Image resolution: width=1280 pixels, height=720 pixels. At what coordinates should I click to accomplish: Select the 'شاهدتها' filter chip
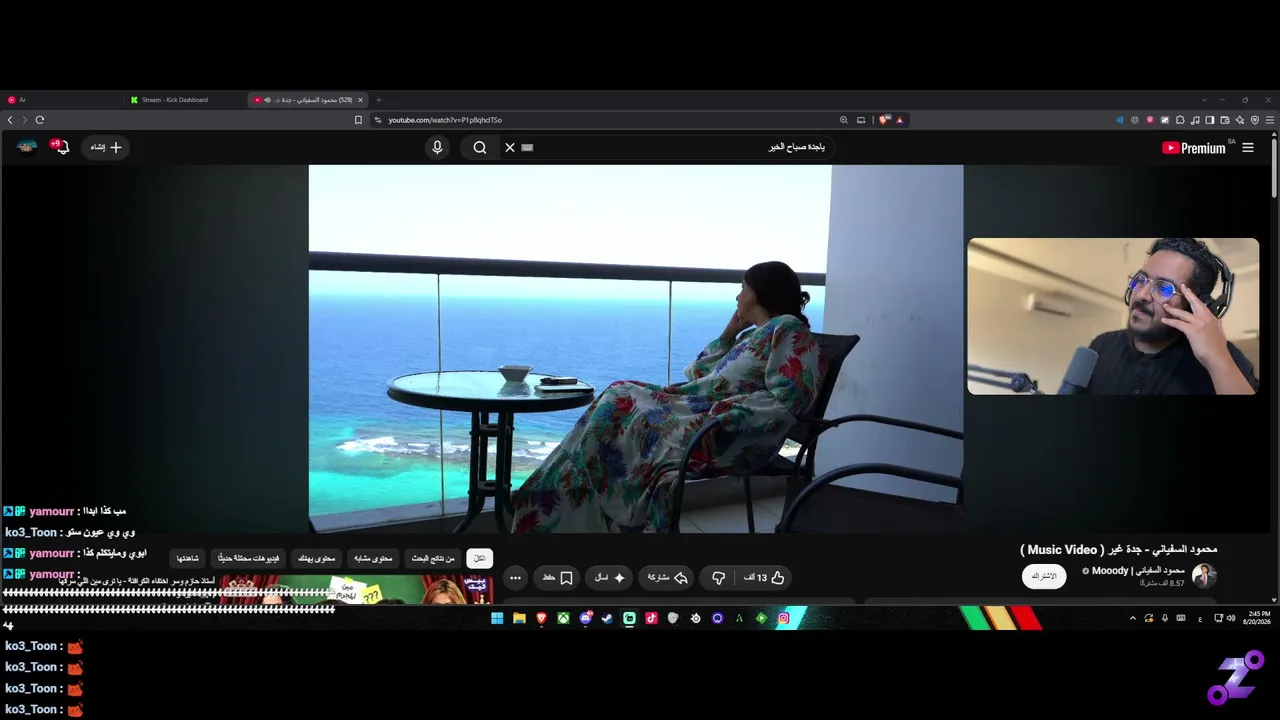[188, 558]
